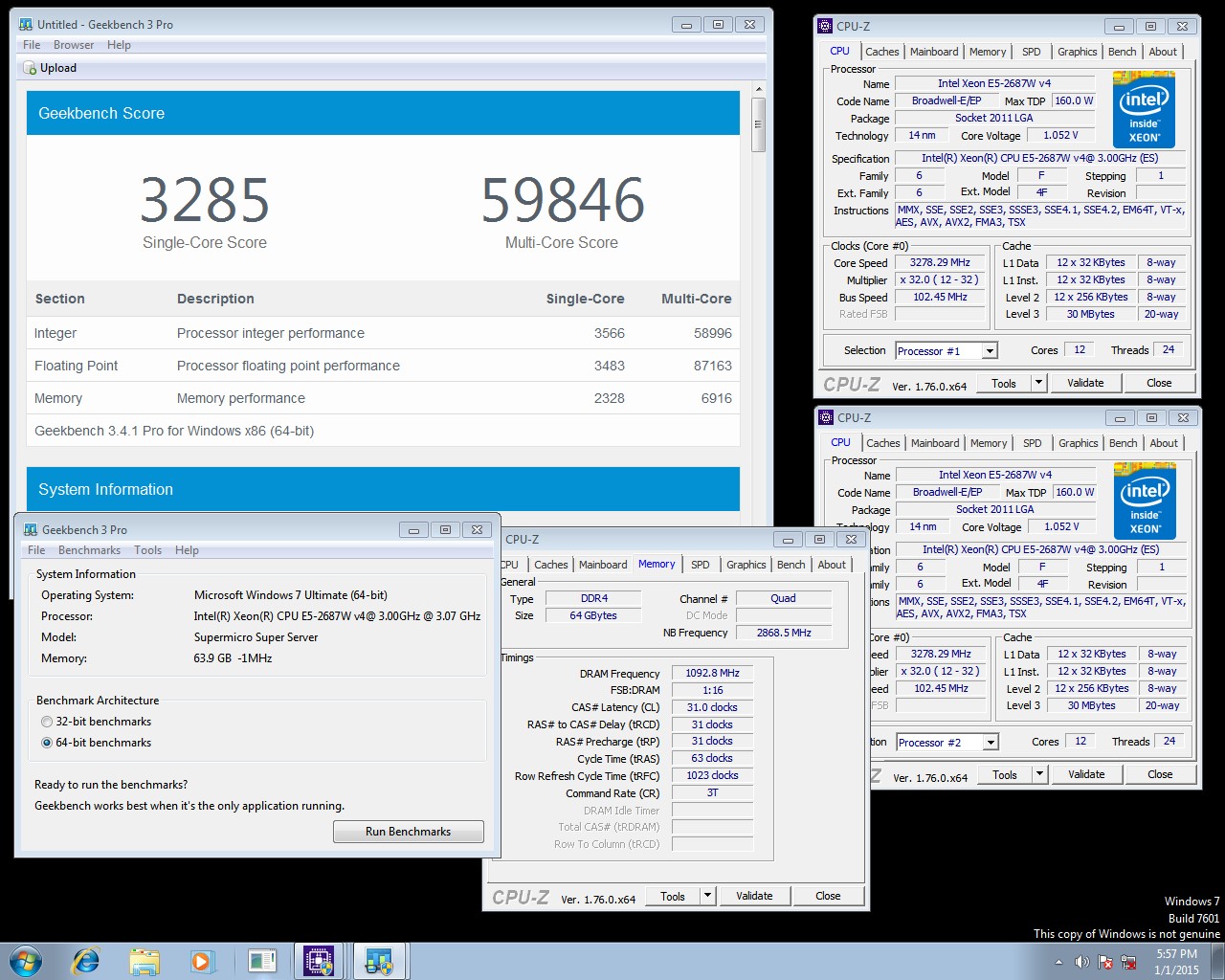
Task: Open the Processor #2 selection dropdown
Action: coord(991,743)
